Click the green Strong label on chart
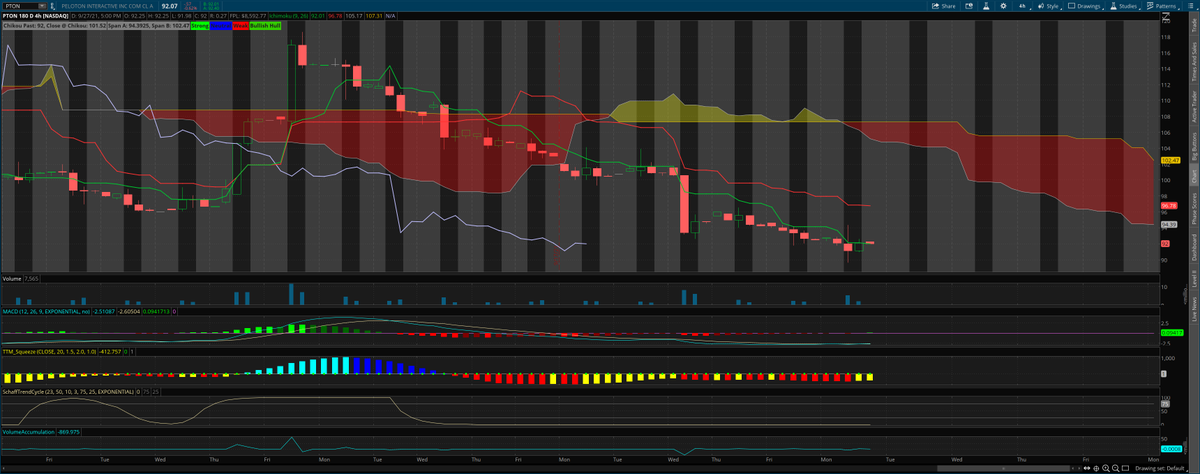The height and width of the screenshot is (474, 1200). (x=199, y=25)
